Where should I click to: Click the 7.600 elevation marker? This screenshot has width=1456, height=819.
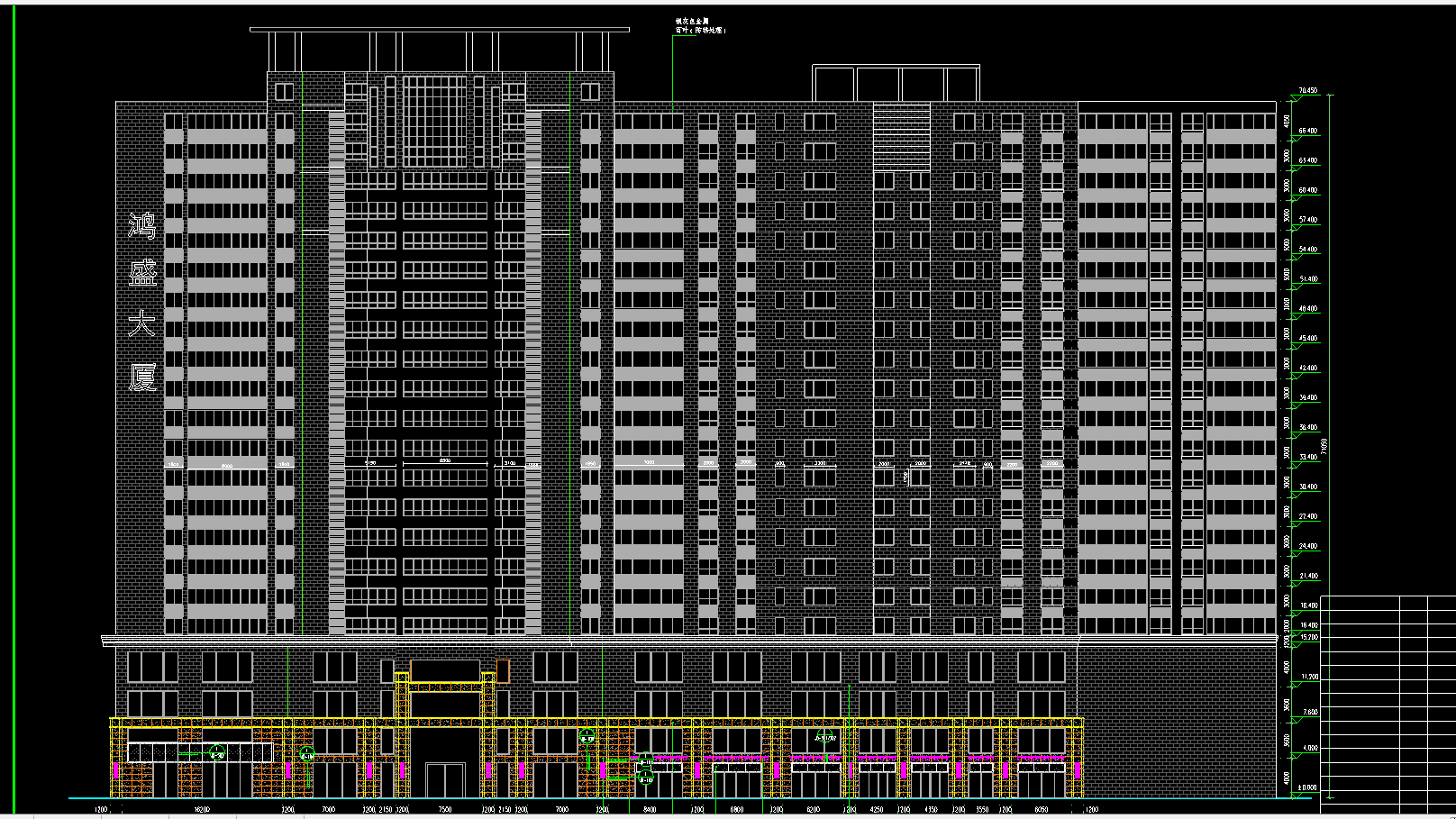[1309, 712]
